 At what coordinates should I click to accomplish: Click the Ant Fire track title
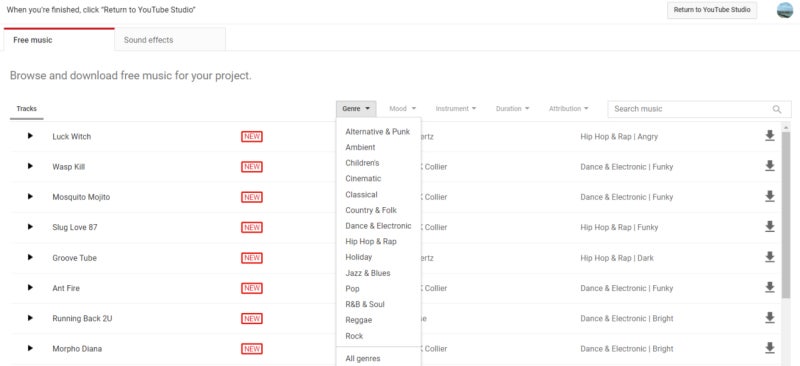tap(66, 288)
